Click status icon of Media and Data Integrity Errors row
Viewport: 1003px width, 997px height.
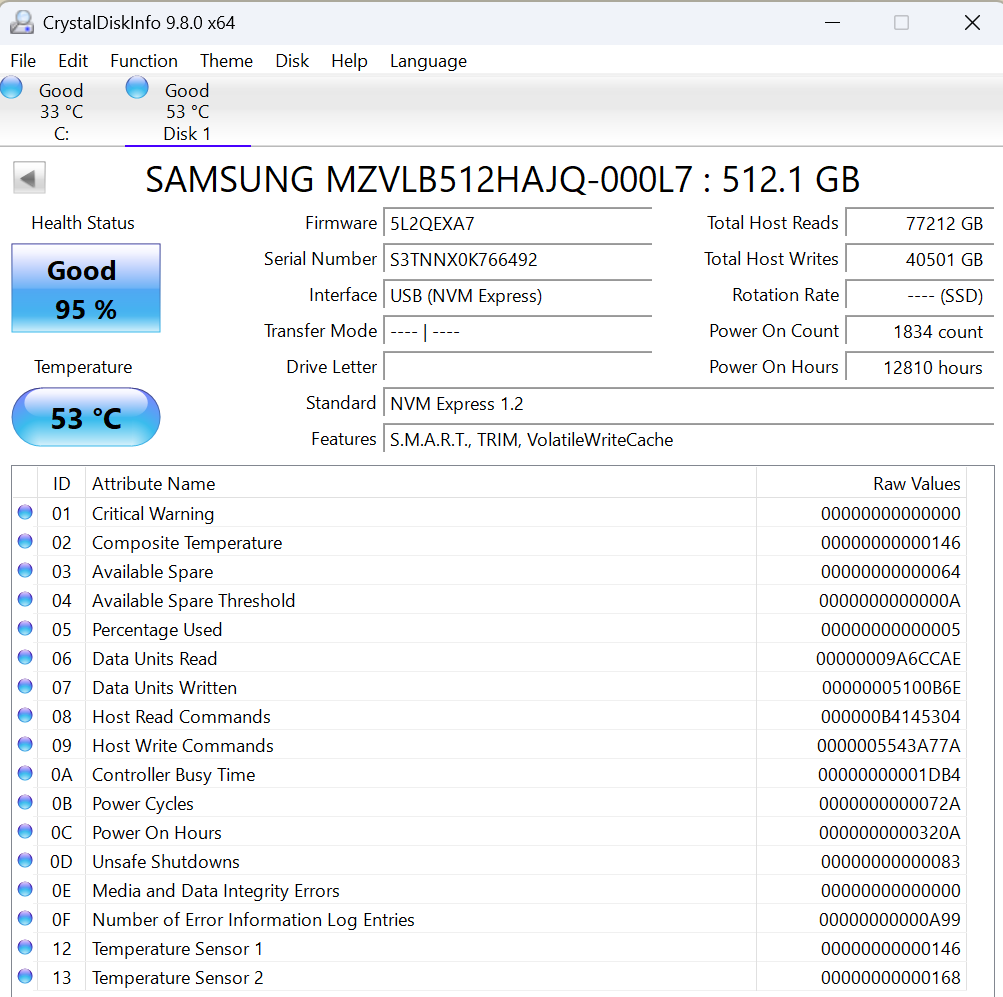[x=25, y=889]
